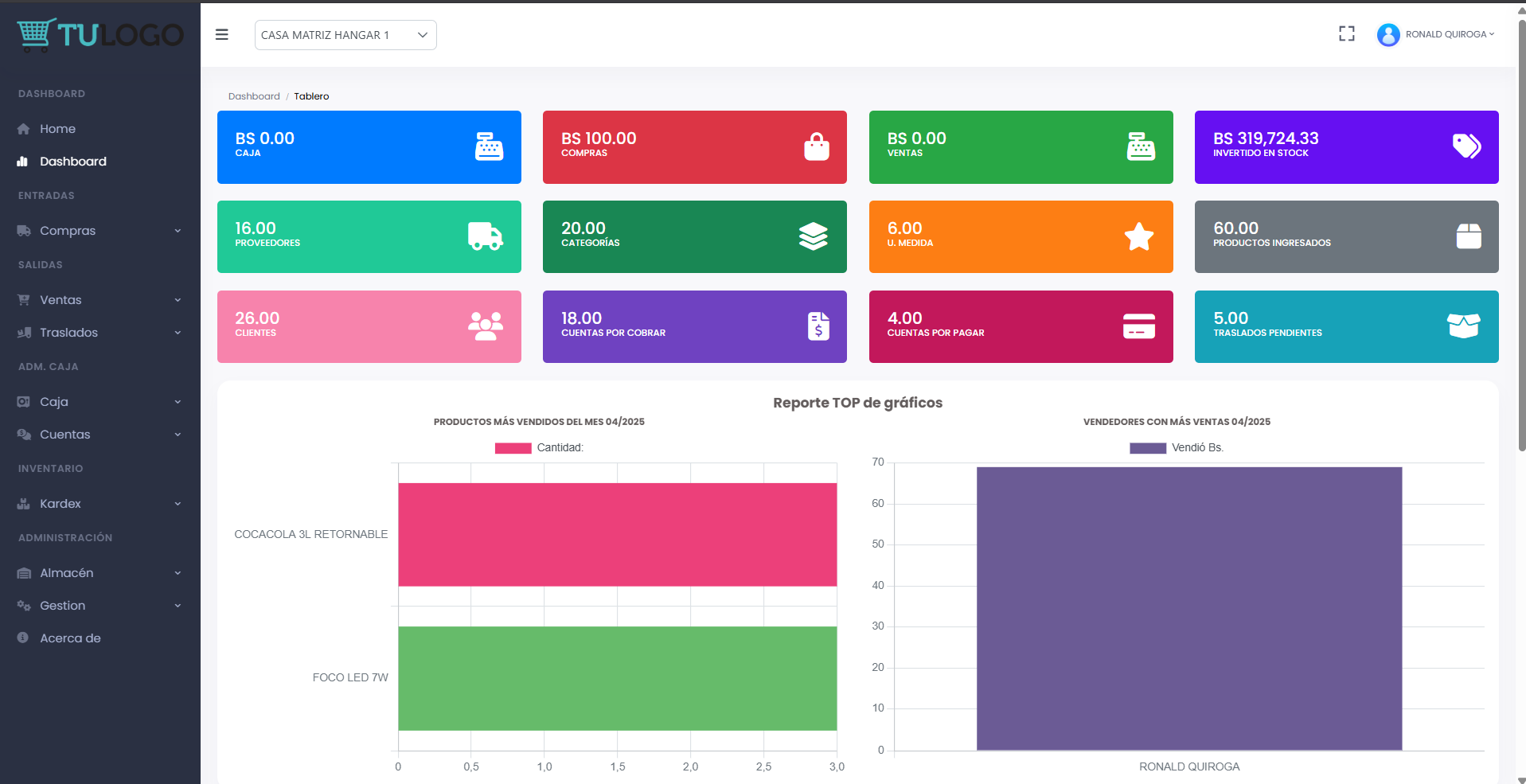1526x784 pixels.
Task: Click the Dashboard breadcrumb link
Action: pyautogui.click(x=254, y=96)
